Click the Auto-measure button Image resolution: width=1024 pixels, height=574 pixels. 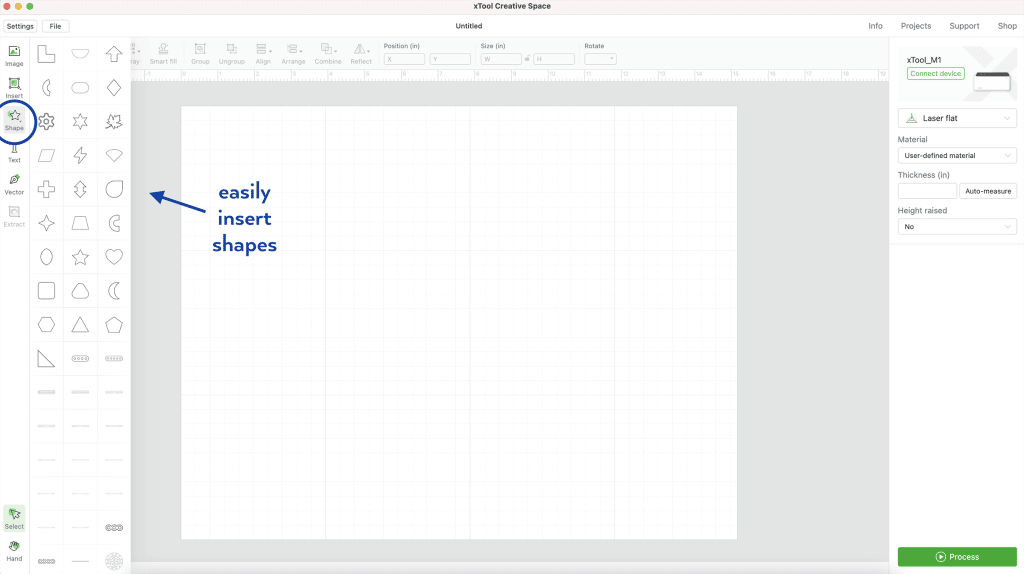pos(987,191)
